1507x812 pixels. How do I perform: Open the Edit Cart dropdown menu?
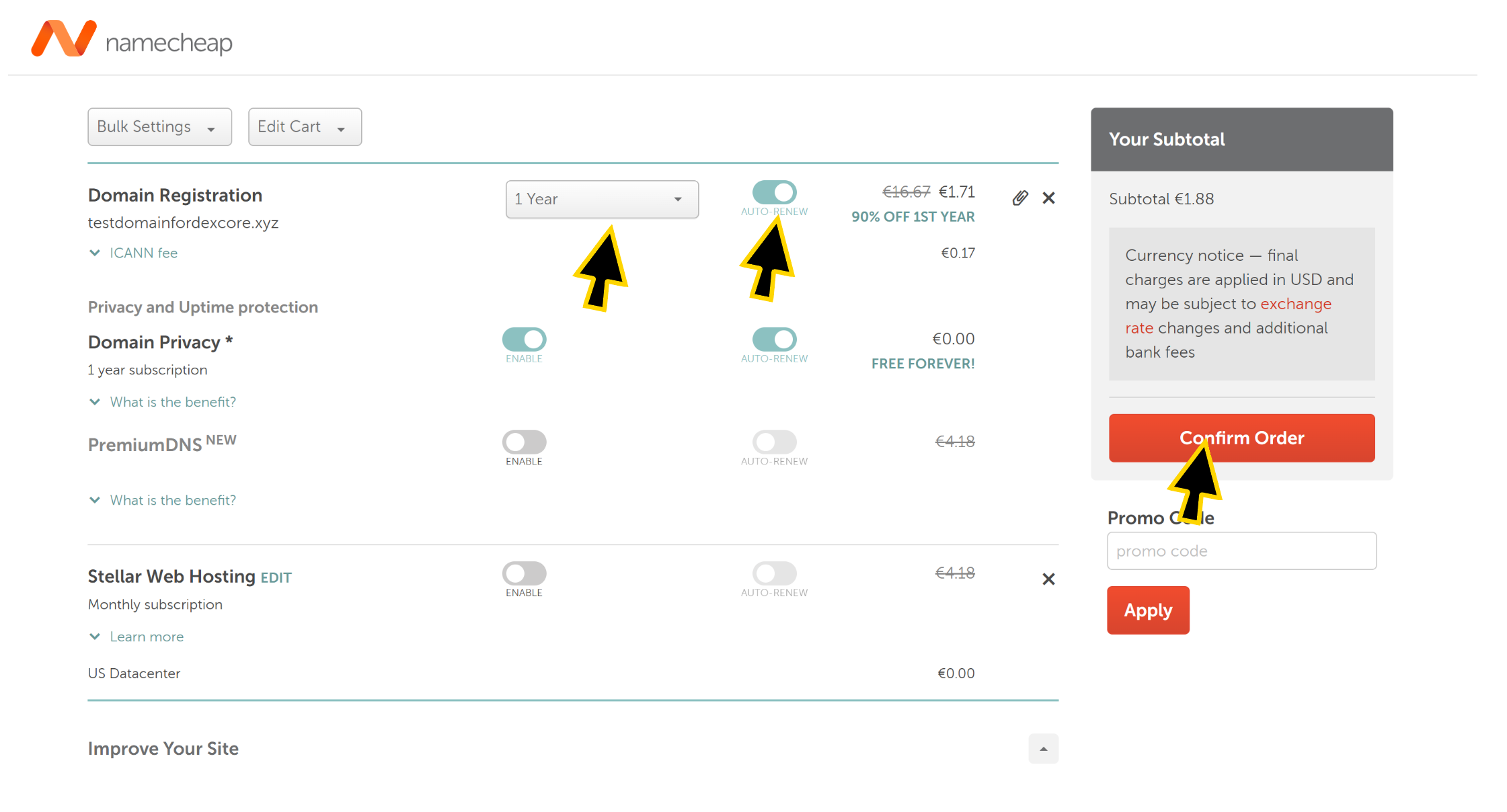click(x=305, y=126)
